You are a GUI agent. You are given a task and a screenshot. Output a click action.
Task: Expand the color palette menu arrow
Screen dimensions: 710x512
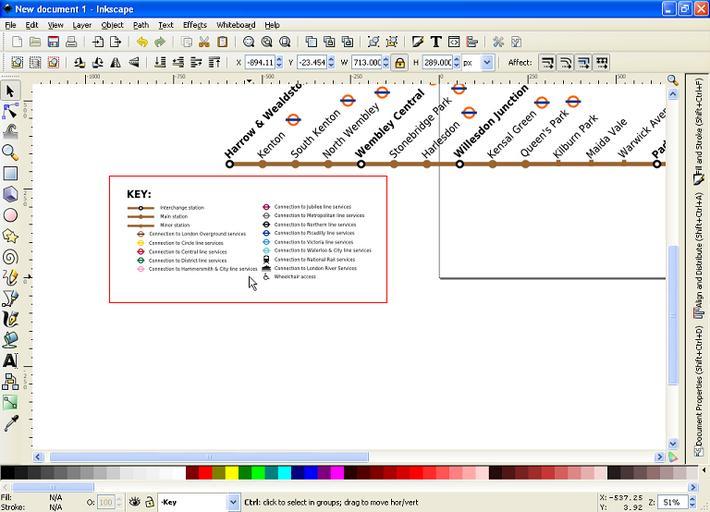coord(704,470)
